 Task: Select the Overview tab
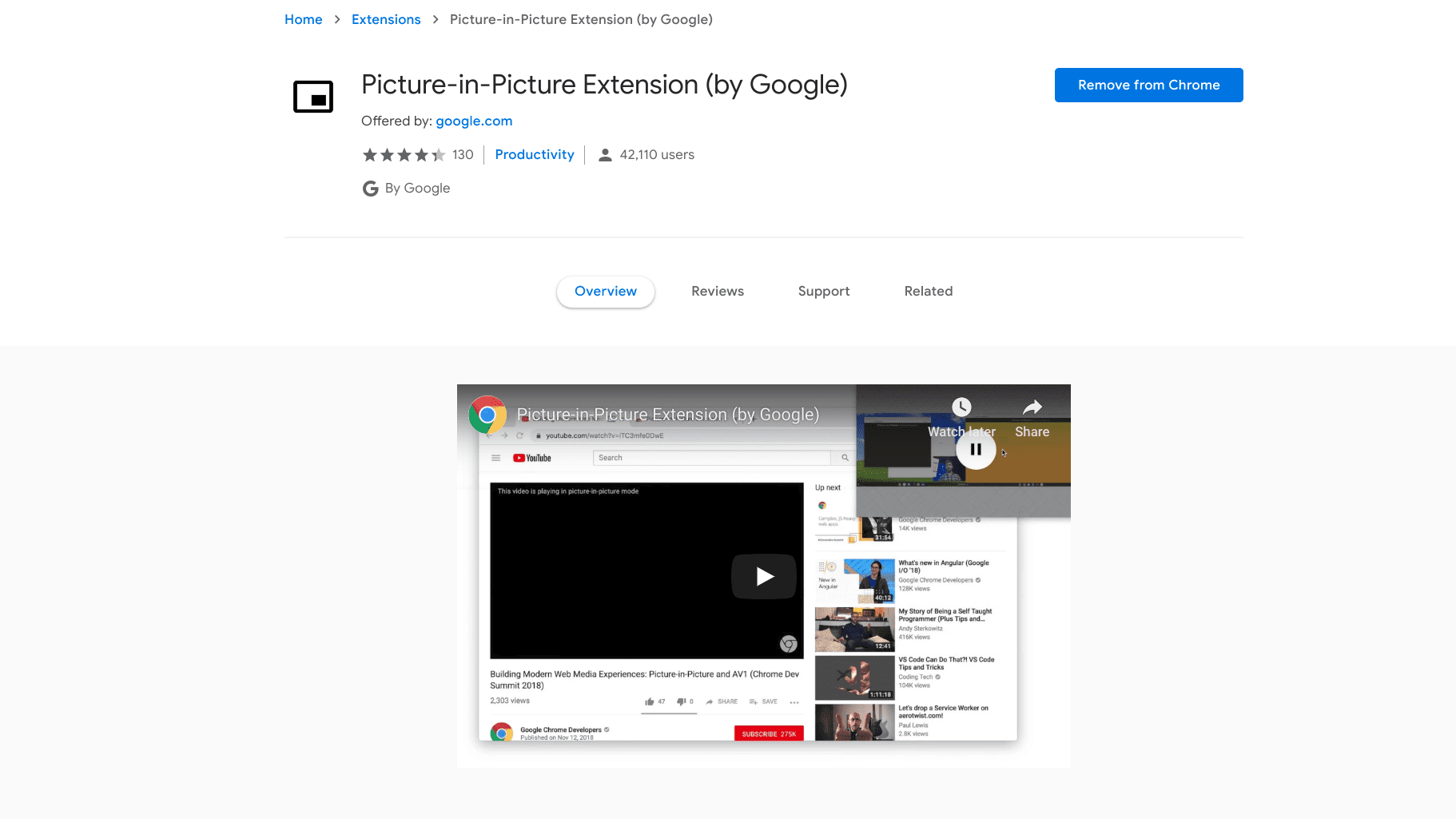[x=605, y=292]
